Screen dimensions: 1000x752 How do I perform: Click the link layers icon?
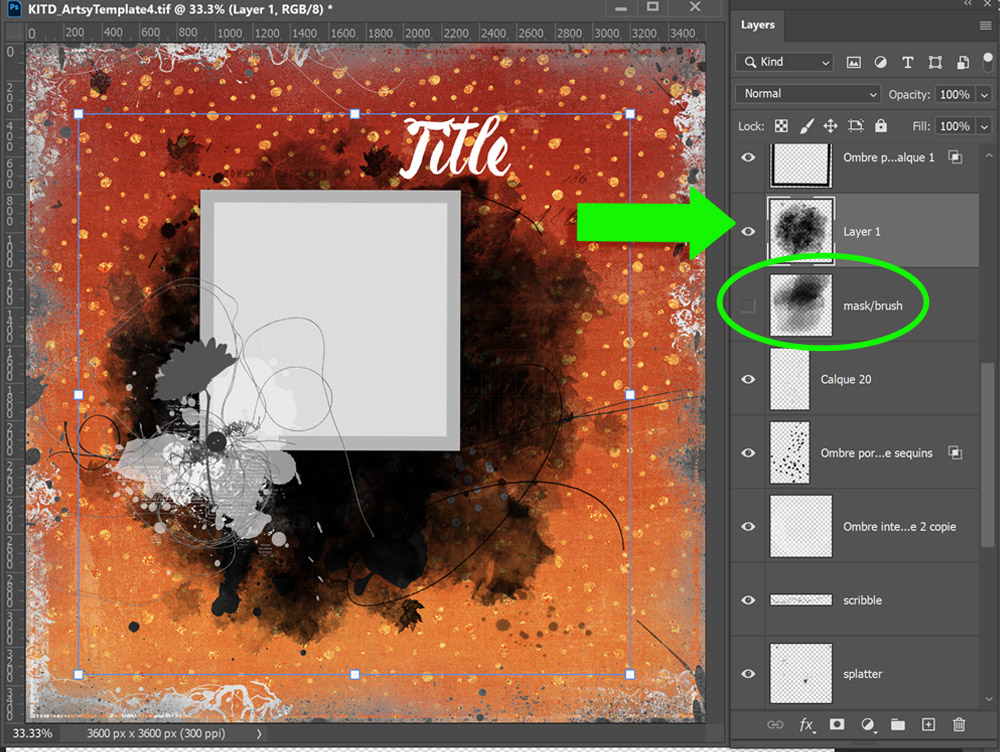775,725
